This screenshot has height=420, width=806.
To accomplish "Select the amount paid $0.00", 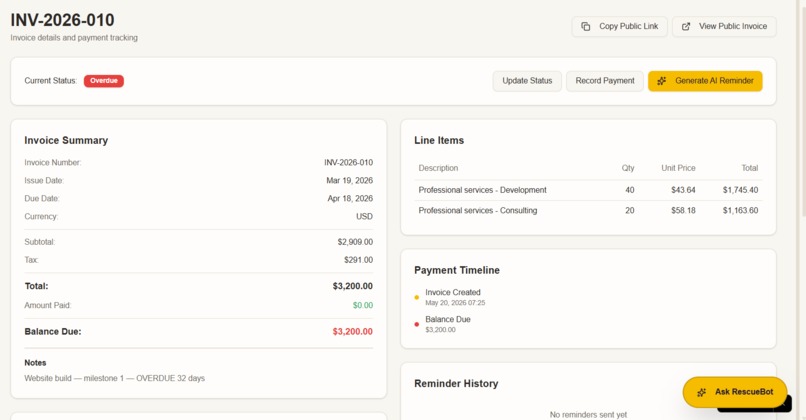I will pyautogui.click(x=363, y=305).
